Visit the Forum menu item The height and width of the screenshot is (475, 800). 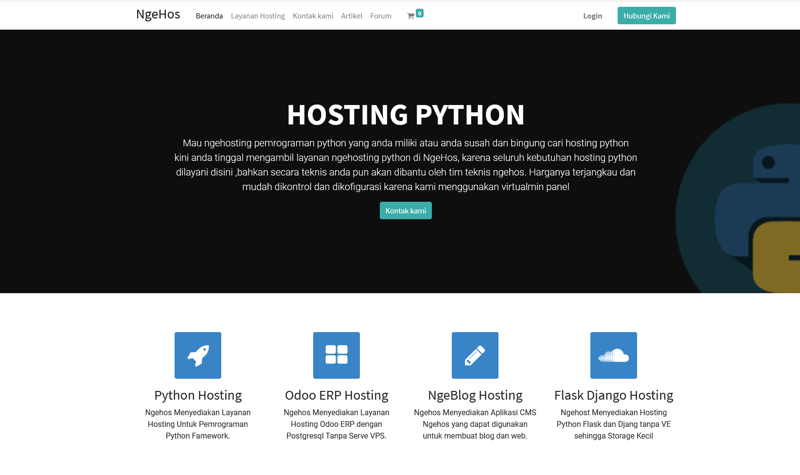pos(381,16)
